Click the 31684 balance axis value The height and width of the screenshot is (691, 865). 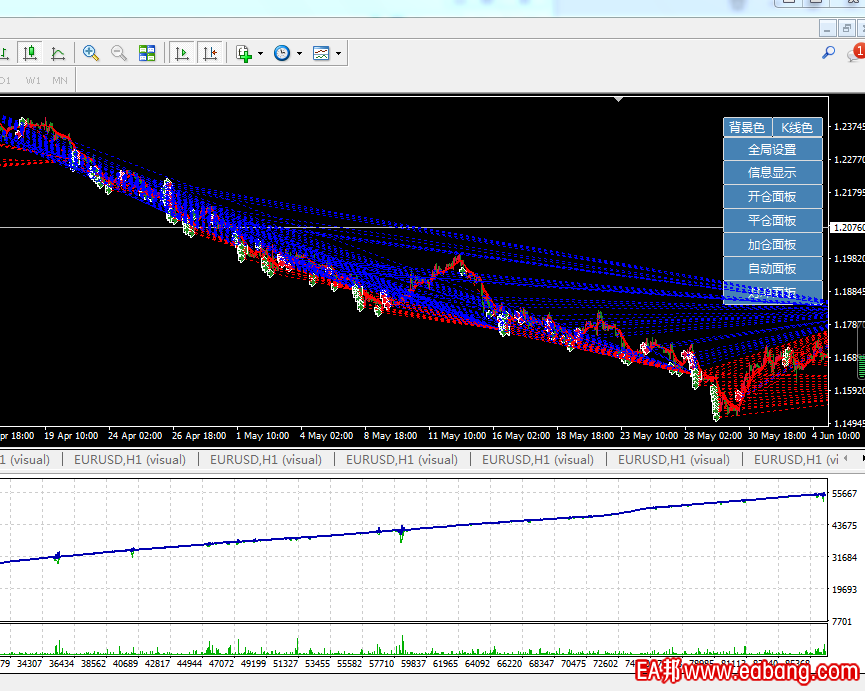(845, 558)
